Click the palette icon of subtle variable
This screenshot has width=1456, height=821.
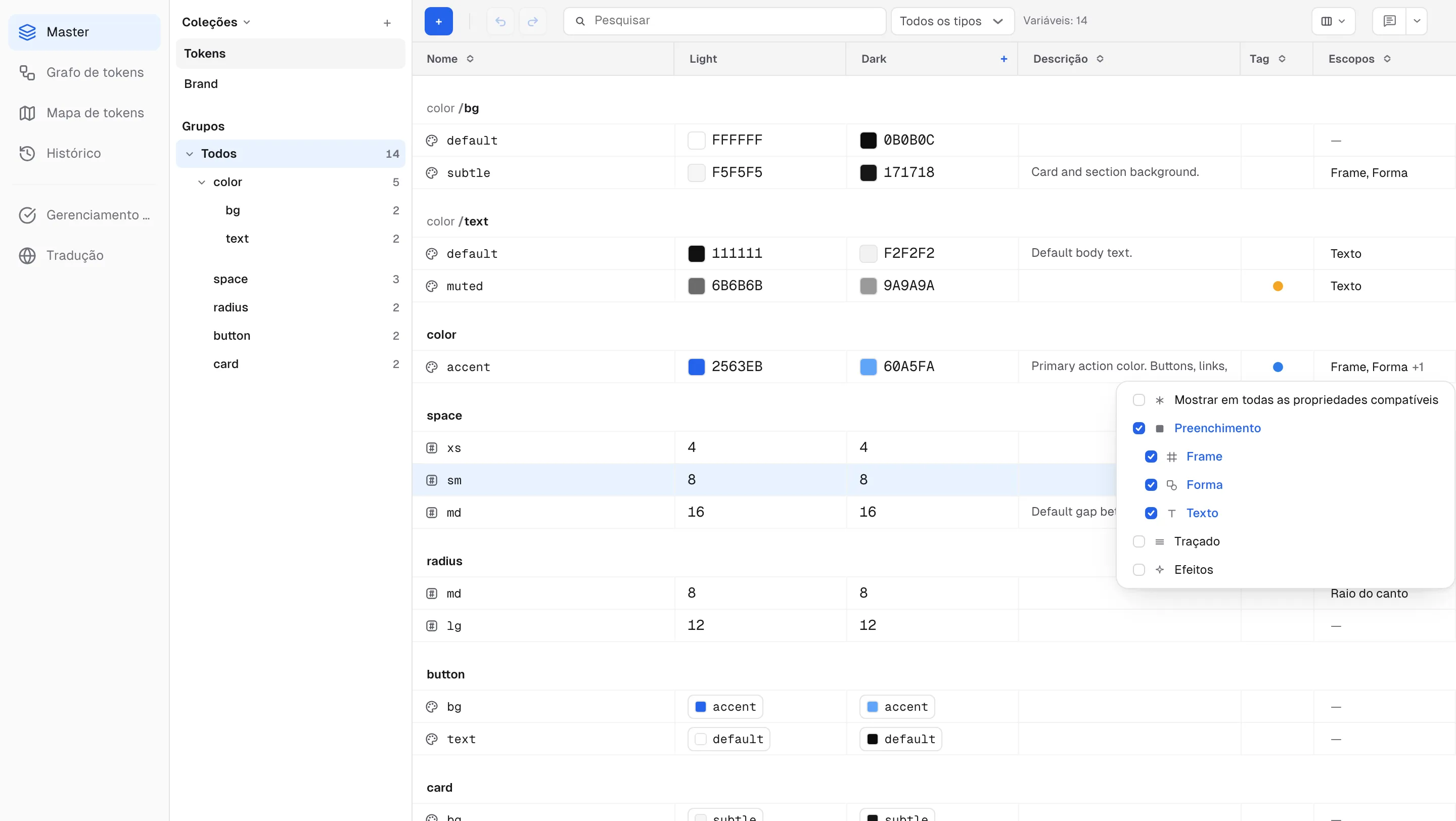pyautogui.click(x=432, y=173)
